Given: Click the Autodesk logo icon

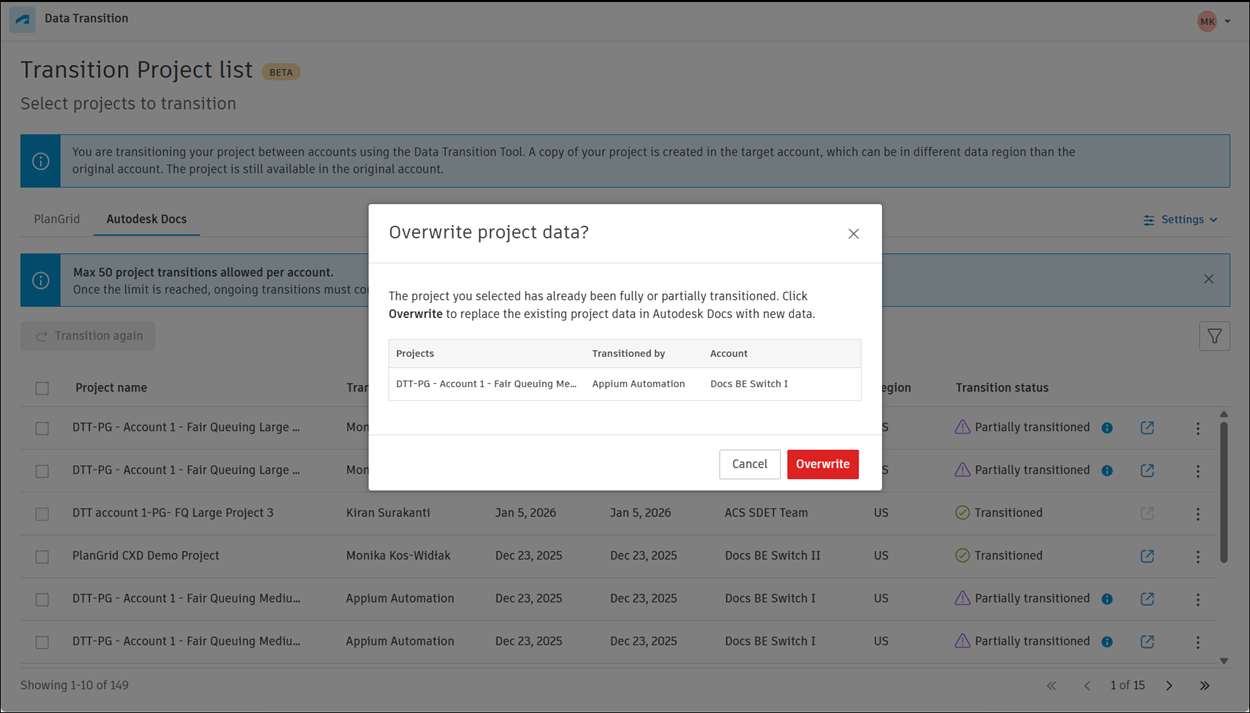Looking at the screenshot, I should coord(22,20).
